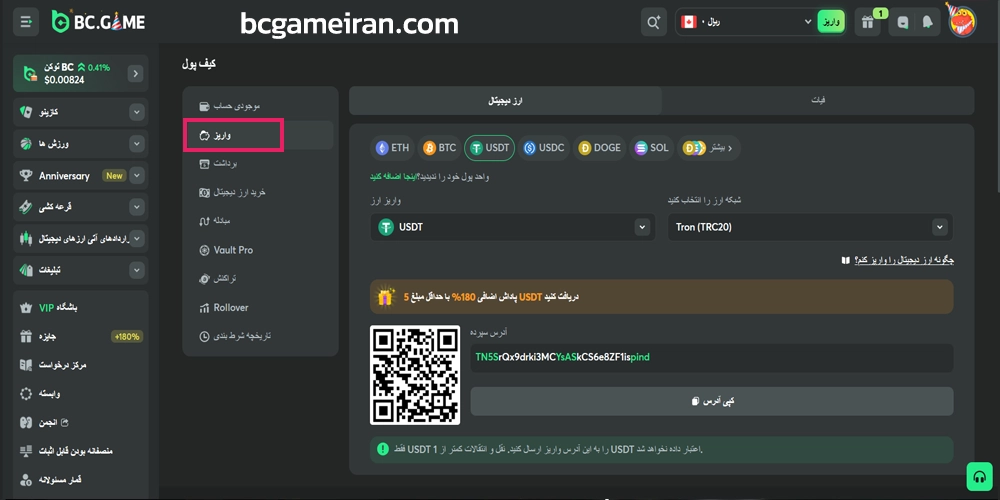Select the BTC coin chip
Screen dimensions: 1000x500
(440, 148)
